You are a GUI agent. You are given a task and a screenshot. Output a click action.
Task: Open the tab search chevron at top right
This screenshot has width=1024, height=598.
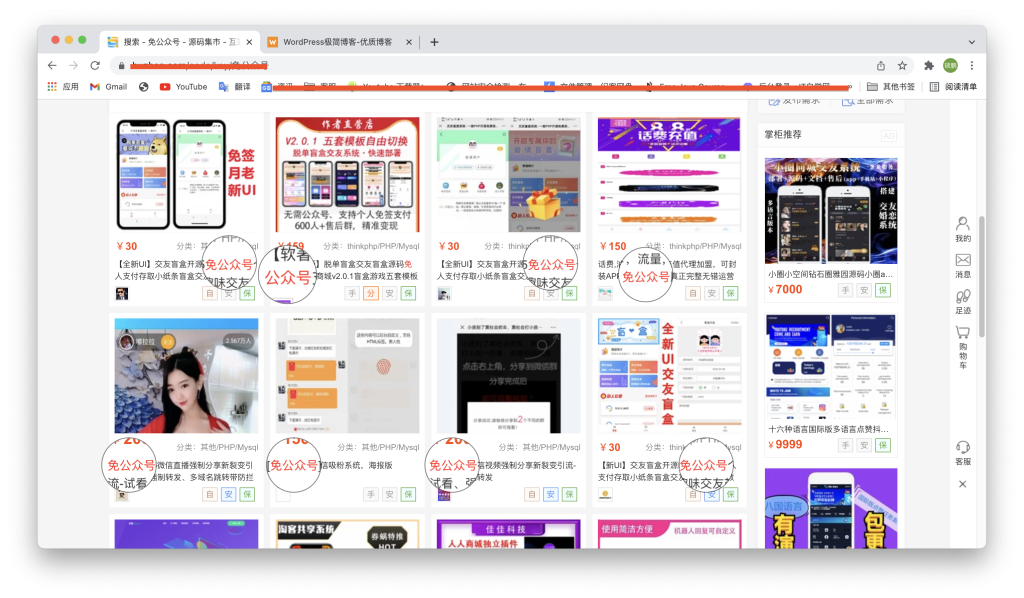pyautogui.click(x=972, y=42)
